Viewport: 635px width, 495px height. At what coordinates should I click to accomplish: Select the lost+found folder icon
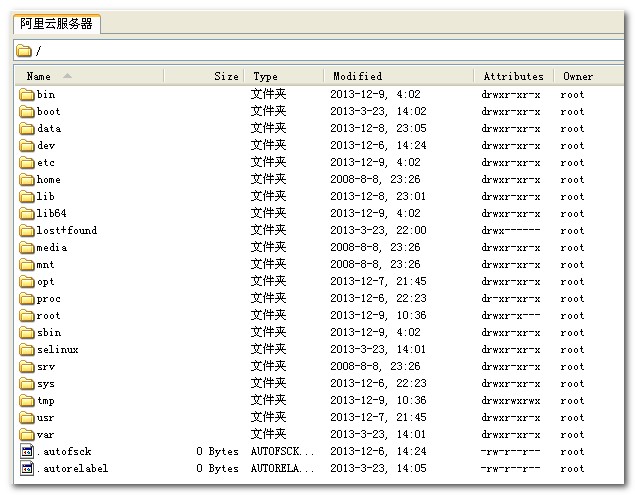click(27, 230)
